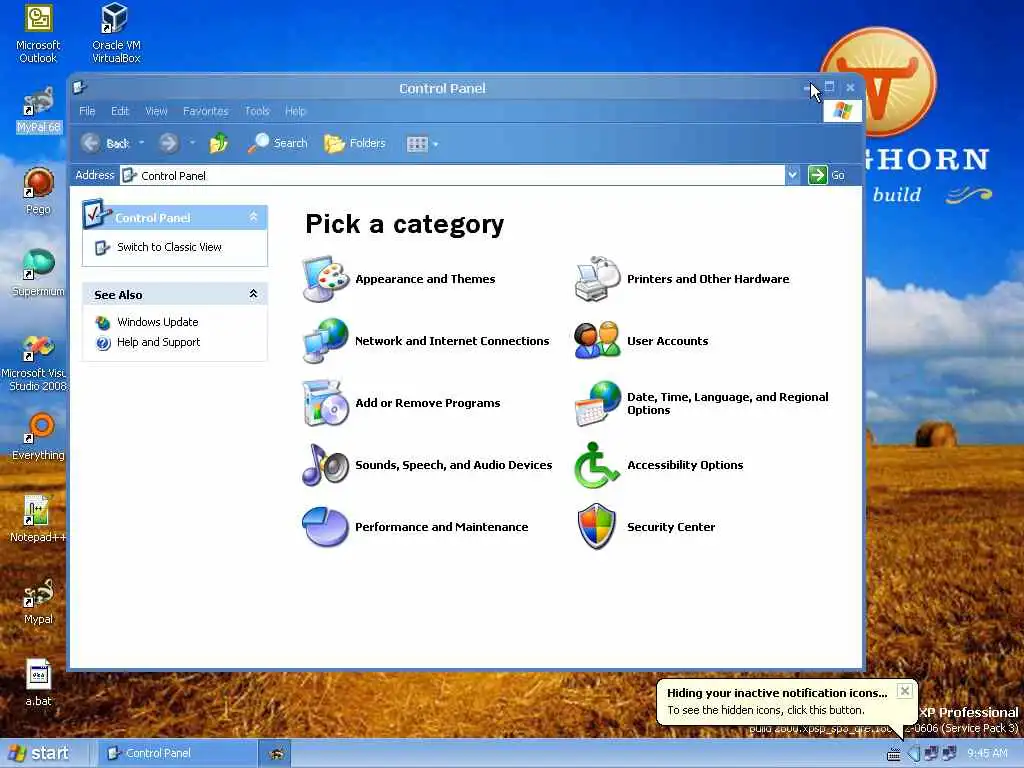Click the User Accounts text link
Image resolution: width=1024 pixels, height=768 pixels.
pos(667,341)
